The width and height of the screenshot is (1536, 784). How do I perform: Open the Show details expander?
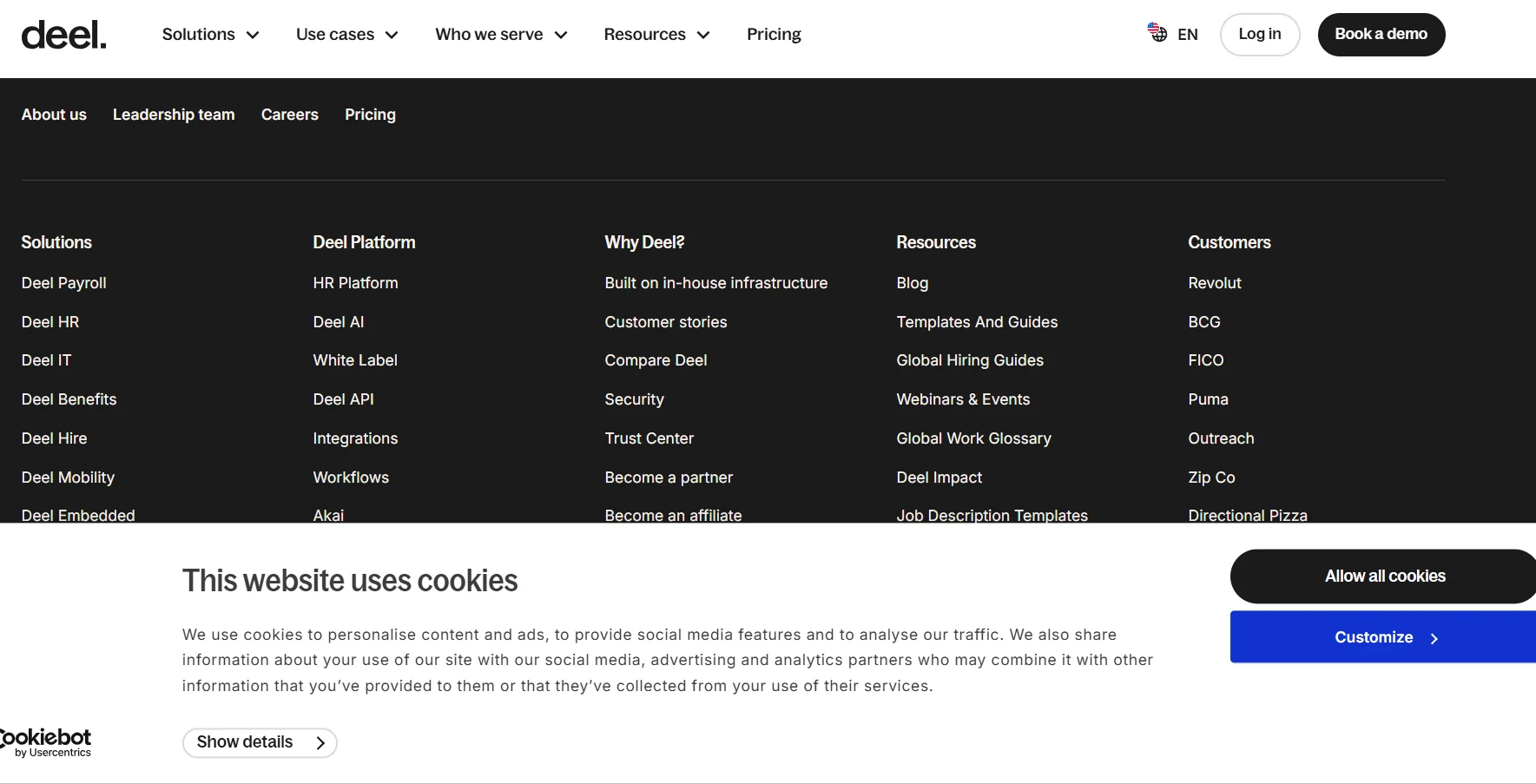260,742
